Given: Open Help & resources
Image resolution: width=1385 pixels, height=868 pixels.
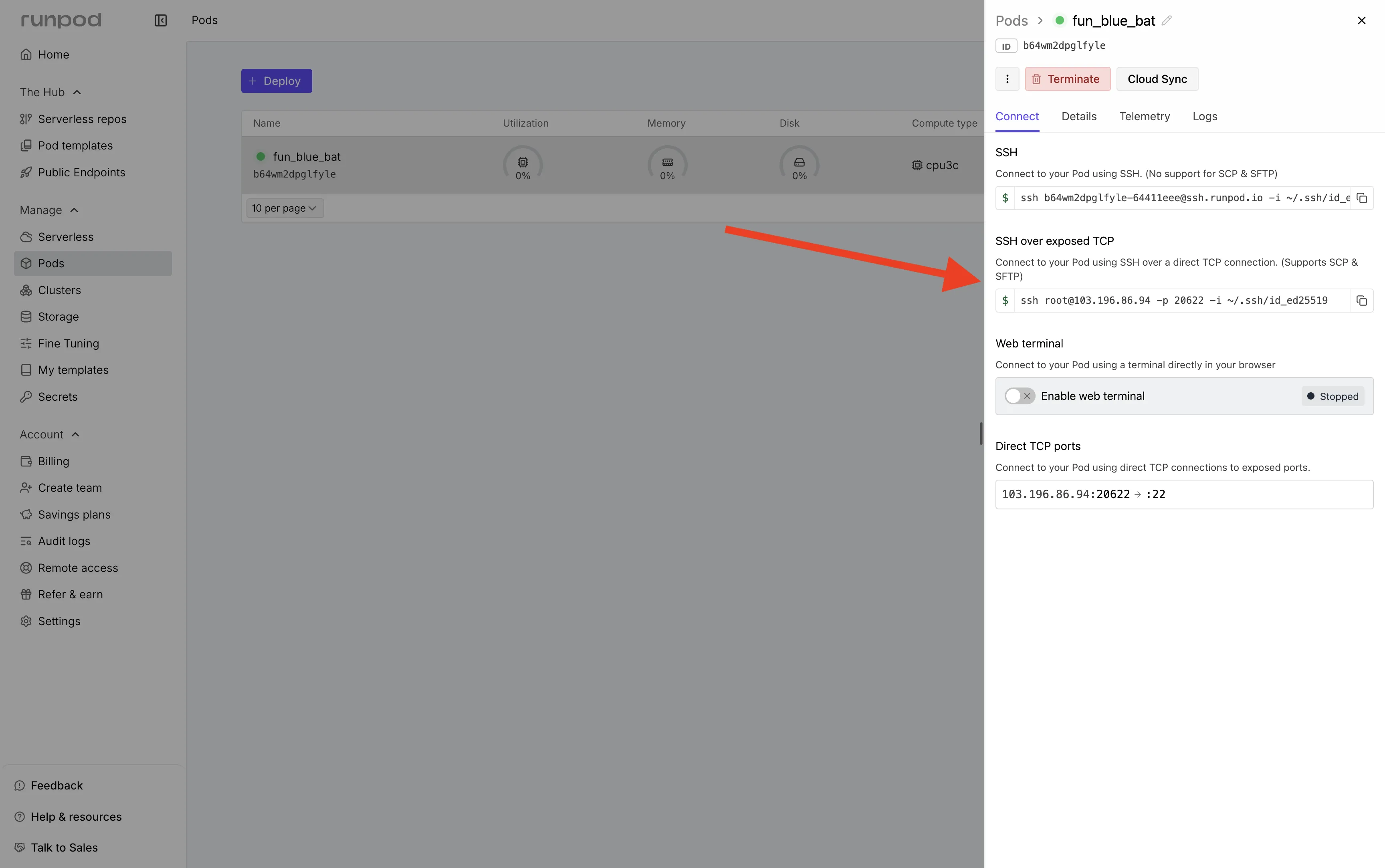Looking at the screenshot, I should point(68,817).
